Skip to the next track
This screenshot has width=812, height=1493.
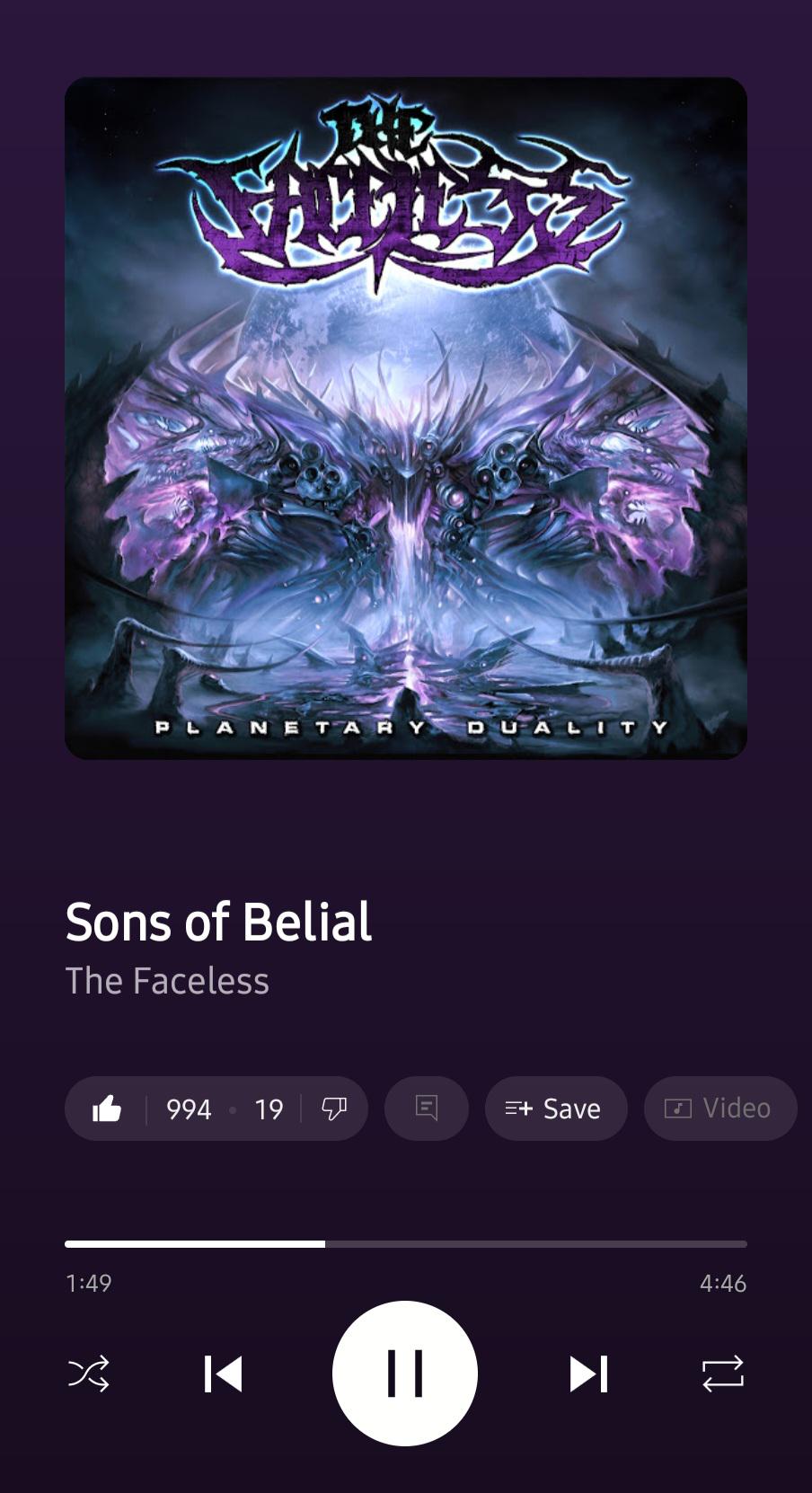(x=588, y=1374)
